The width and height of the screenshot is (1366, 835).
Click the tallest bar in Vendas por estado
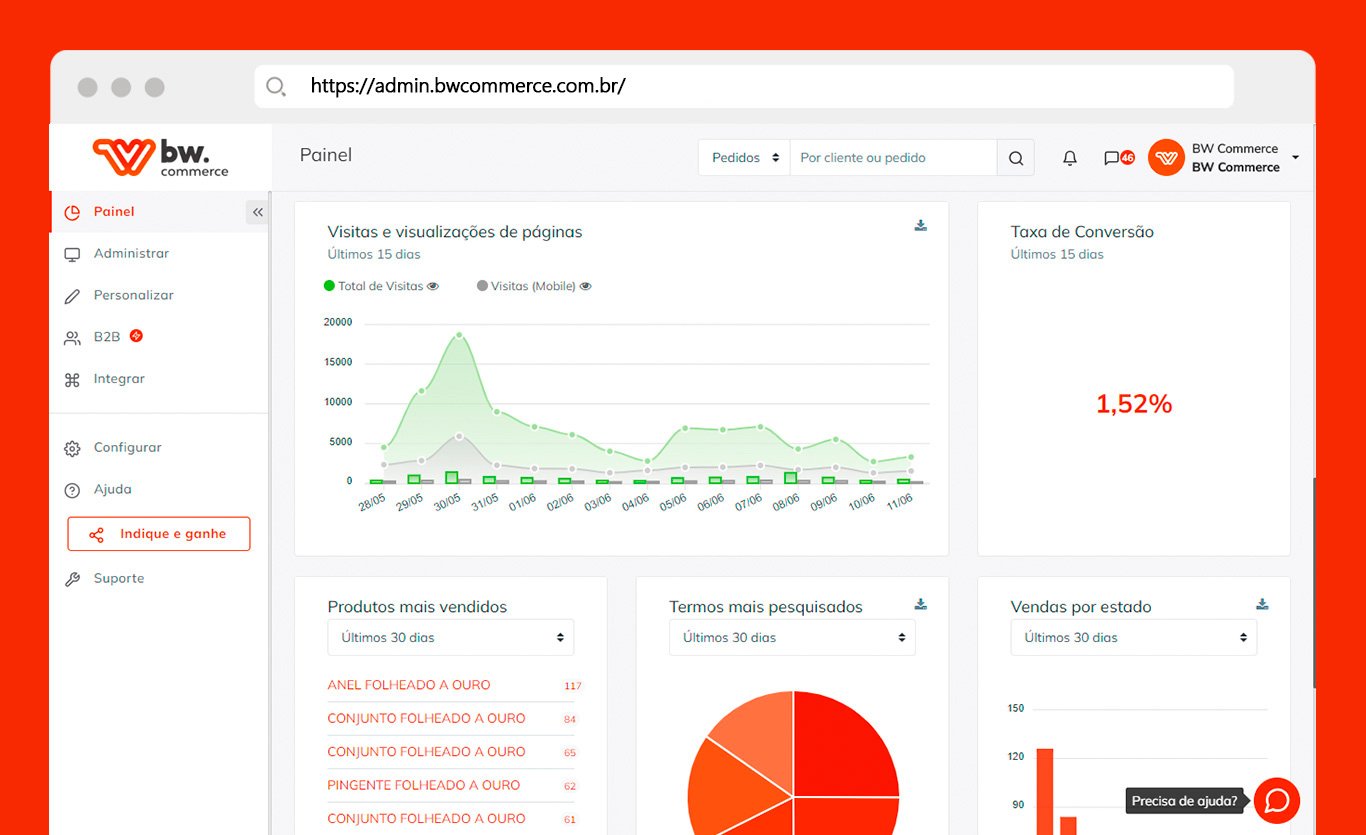pos(1045,791)
